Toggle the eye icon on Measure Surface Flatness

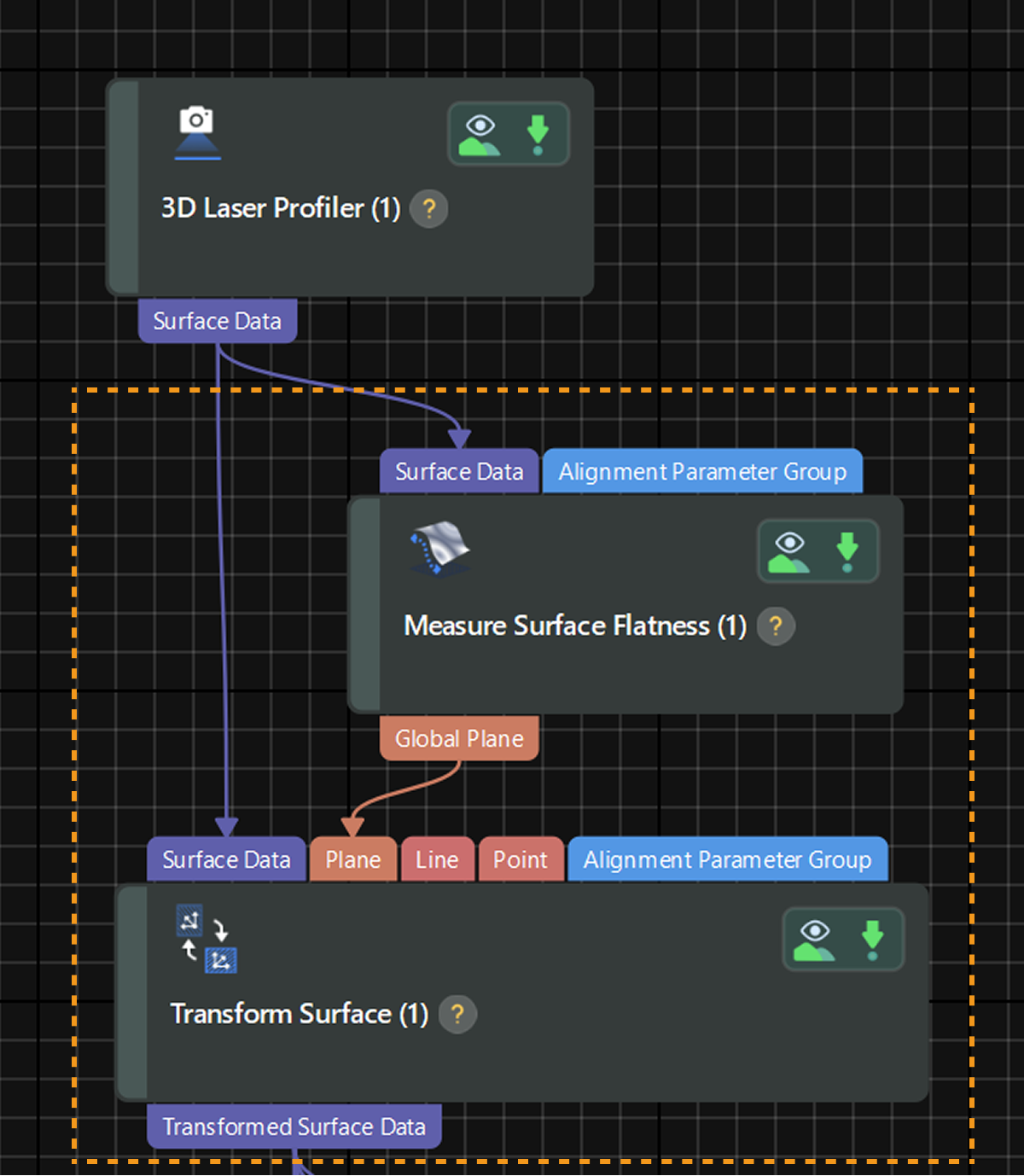tap(791, 548)
